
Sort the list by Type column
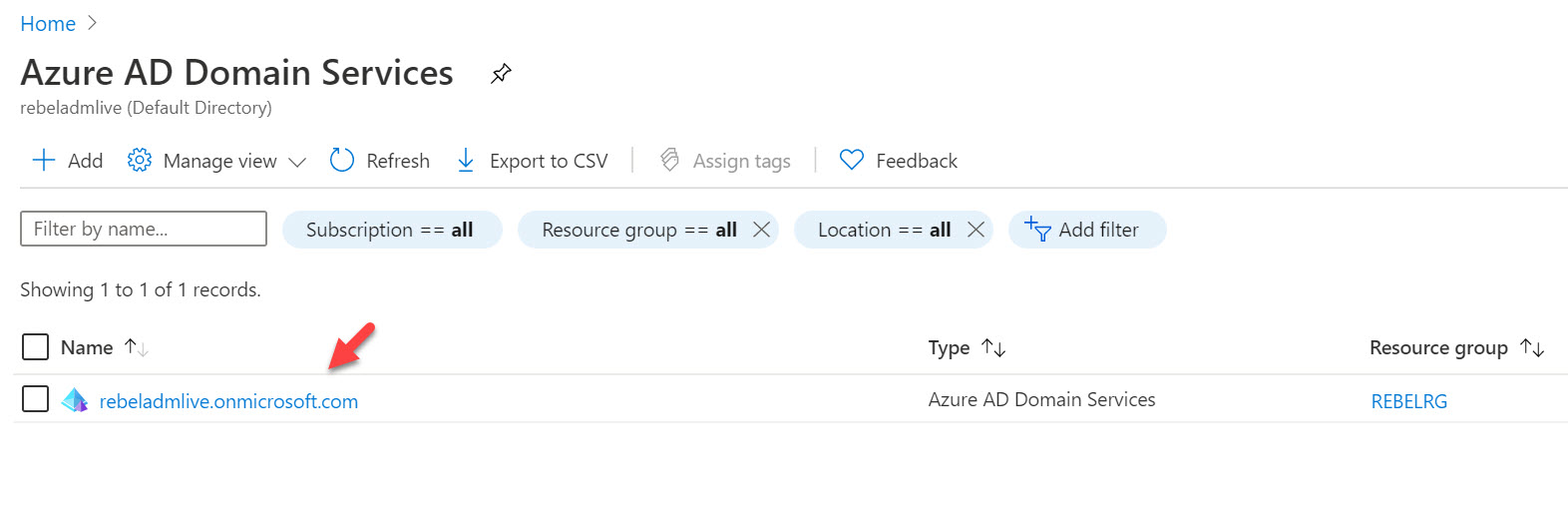[950, 347]
